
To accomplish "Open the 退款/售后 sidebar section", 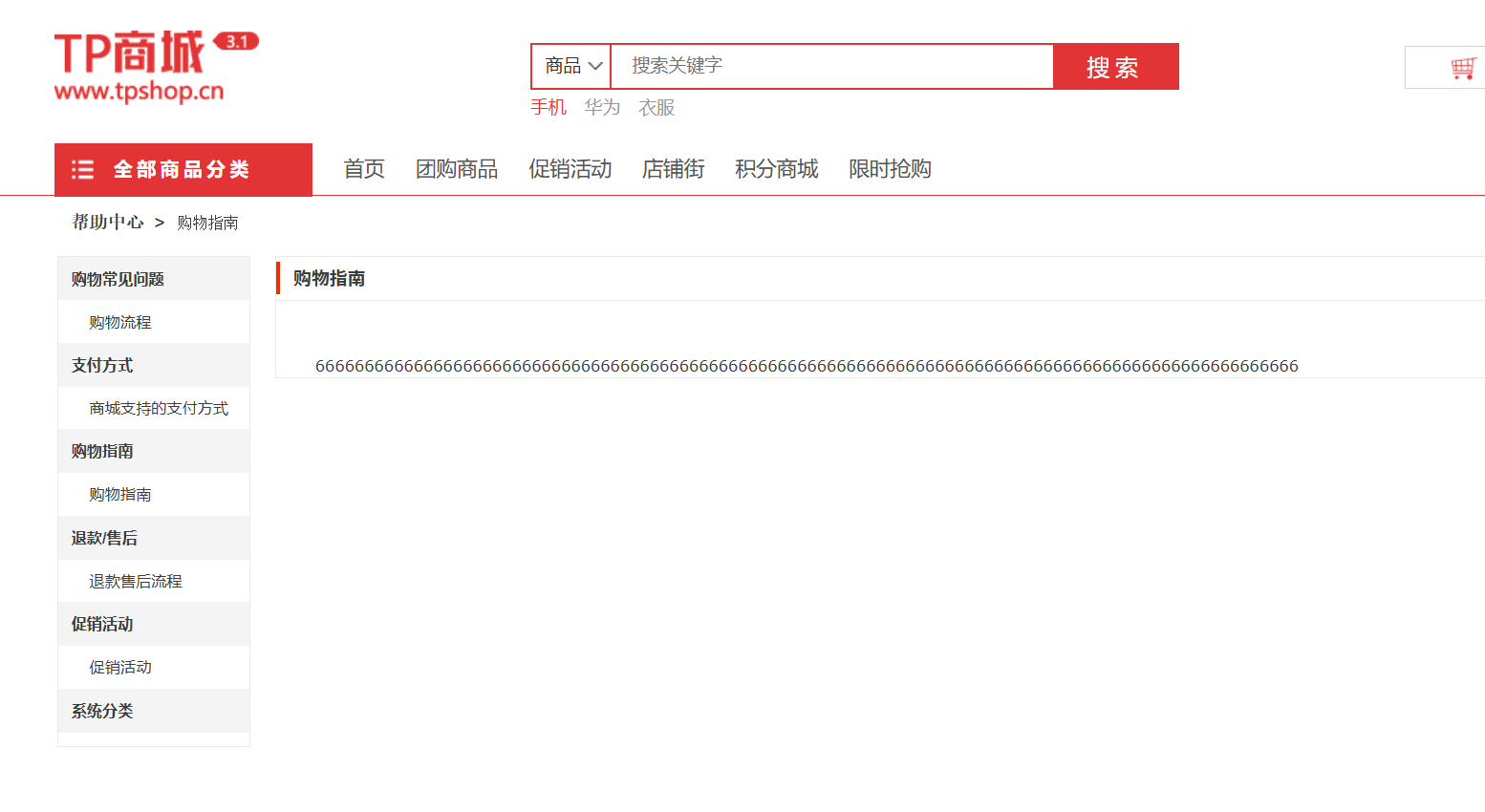I will 103,538.
